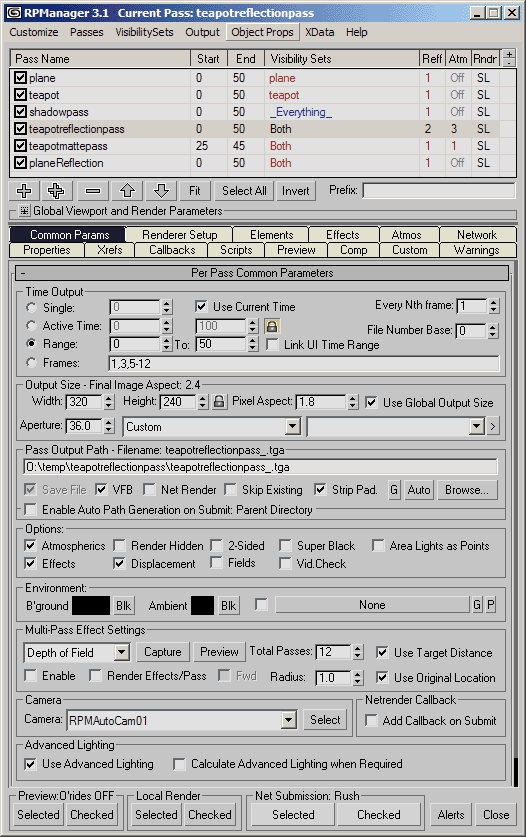Click the add pass plus icon
The height and width of the screenshot is (837, 526).
[x=24, y=191]
